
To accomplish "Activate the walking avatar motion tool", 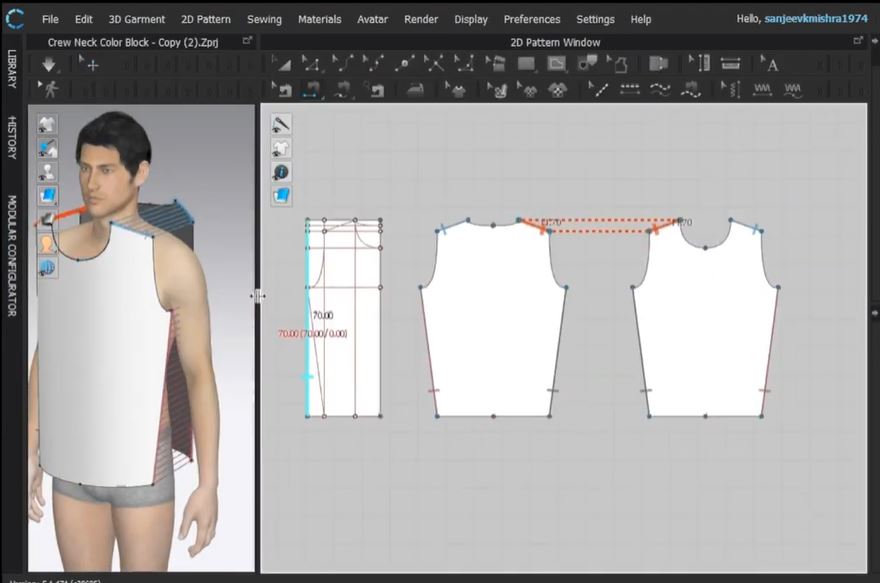I will pos(49,89).
